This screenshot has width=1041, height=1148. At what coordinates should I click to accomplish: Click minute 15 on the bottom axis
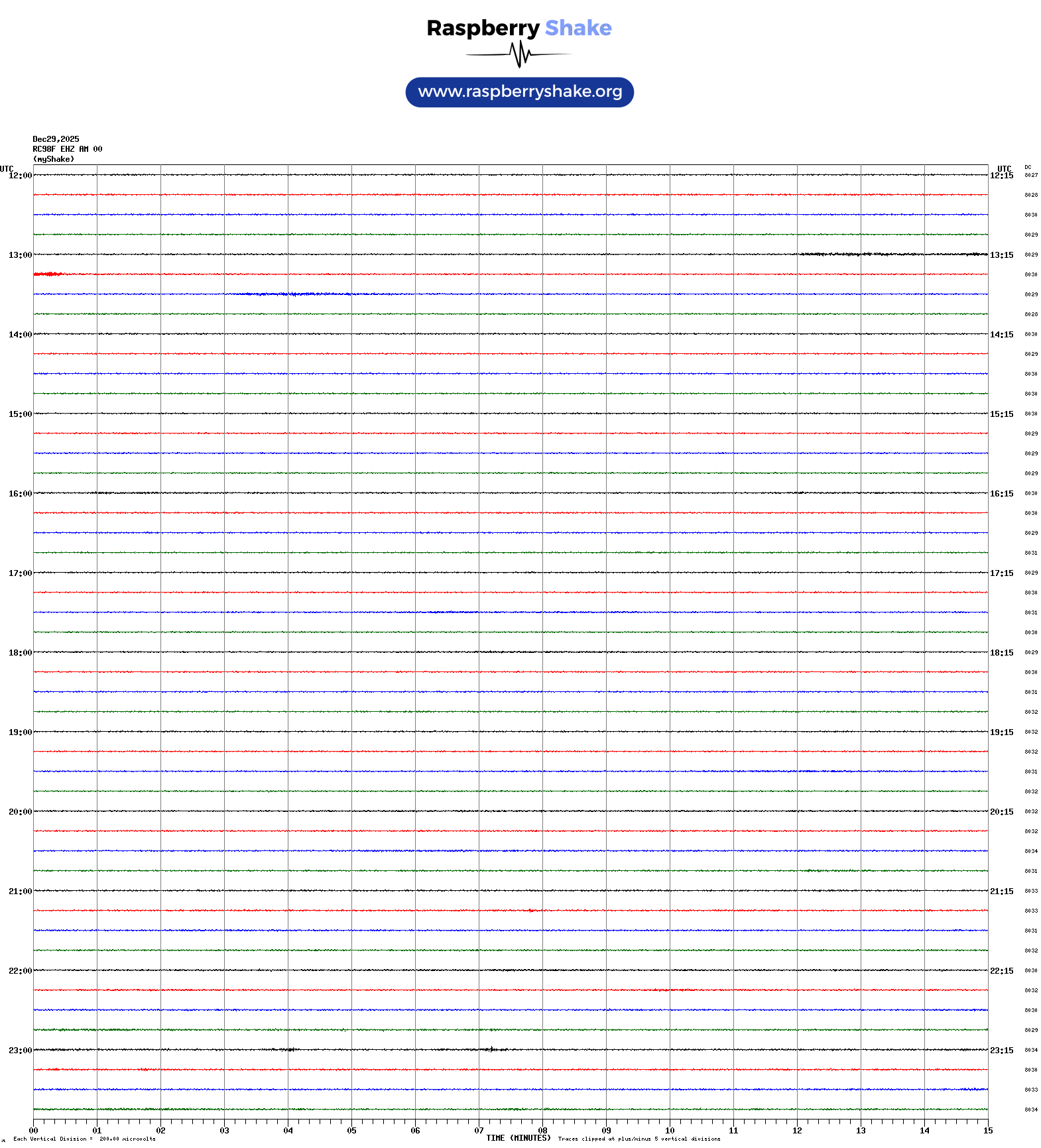(x=987, y=1131)
